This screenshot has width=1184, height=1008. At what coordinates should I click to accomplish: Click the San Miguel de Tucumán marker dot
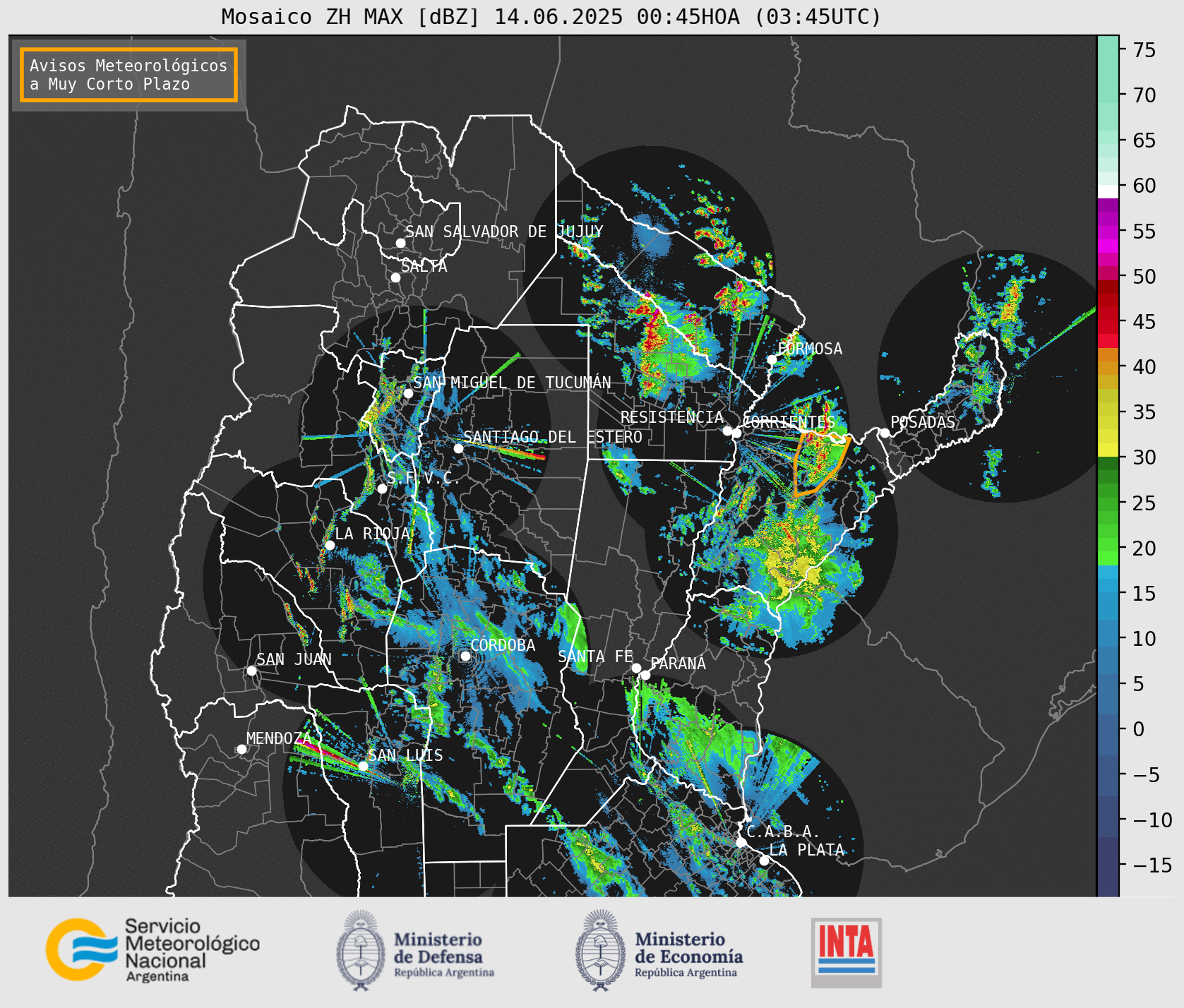pos(408,393)
